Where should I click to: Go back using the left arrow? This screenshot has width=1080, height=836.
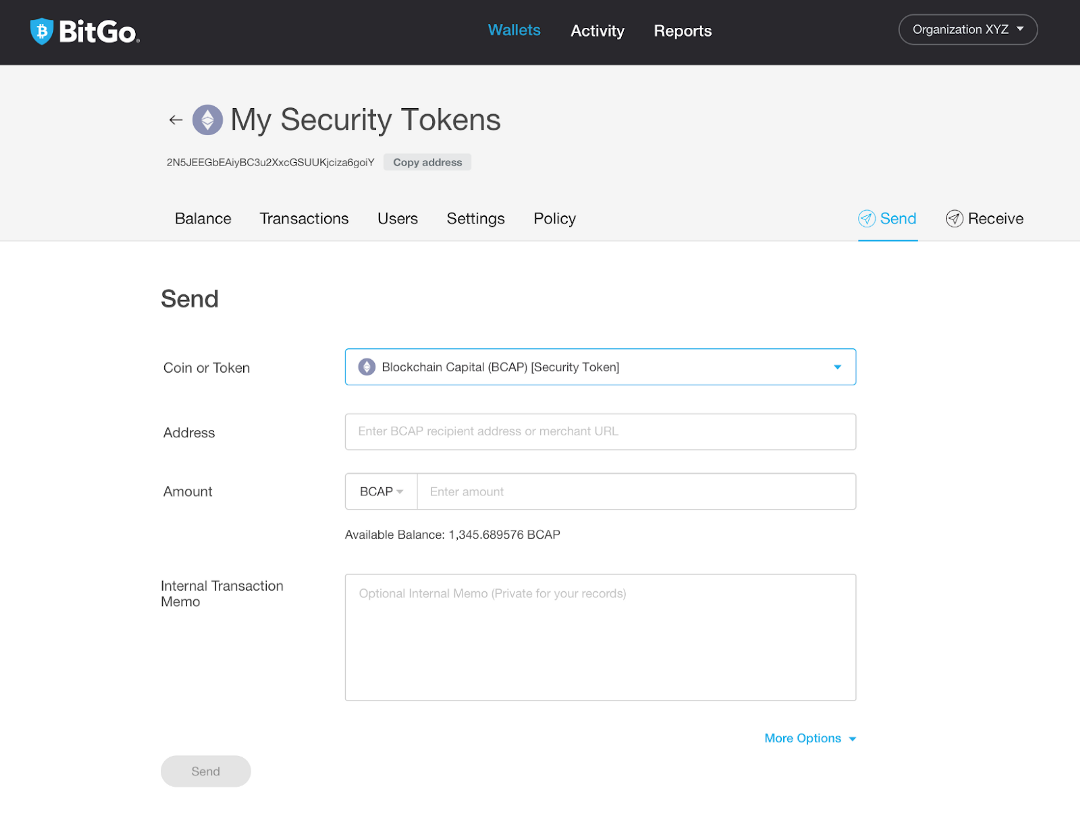[176, 120]
